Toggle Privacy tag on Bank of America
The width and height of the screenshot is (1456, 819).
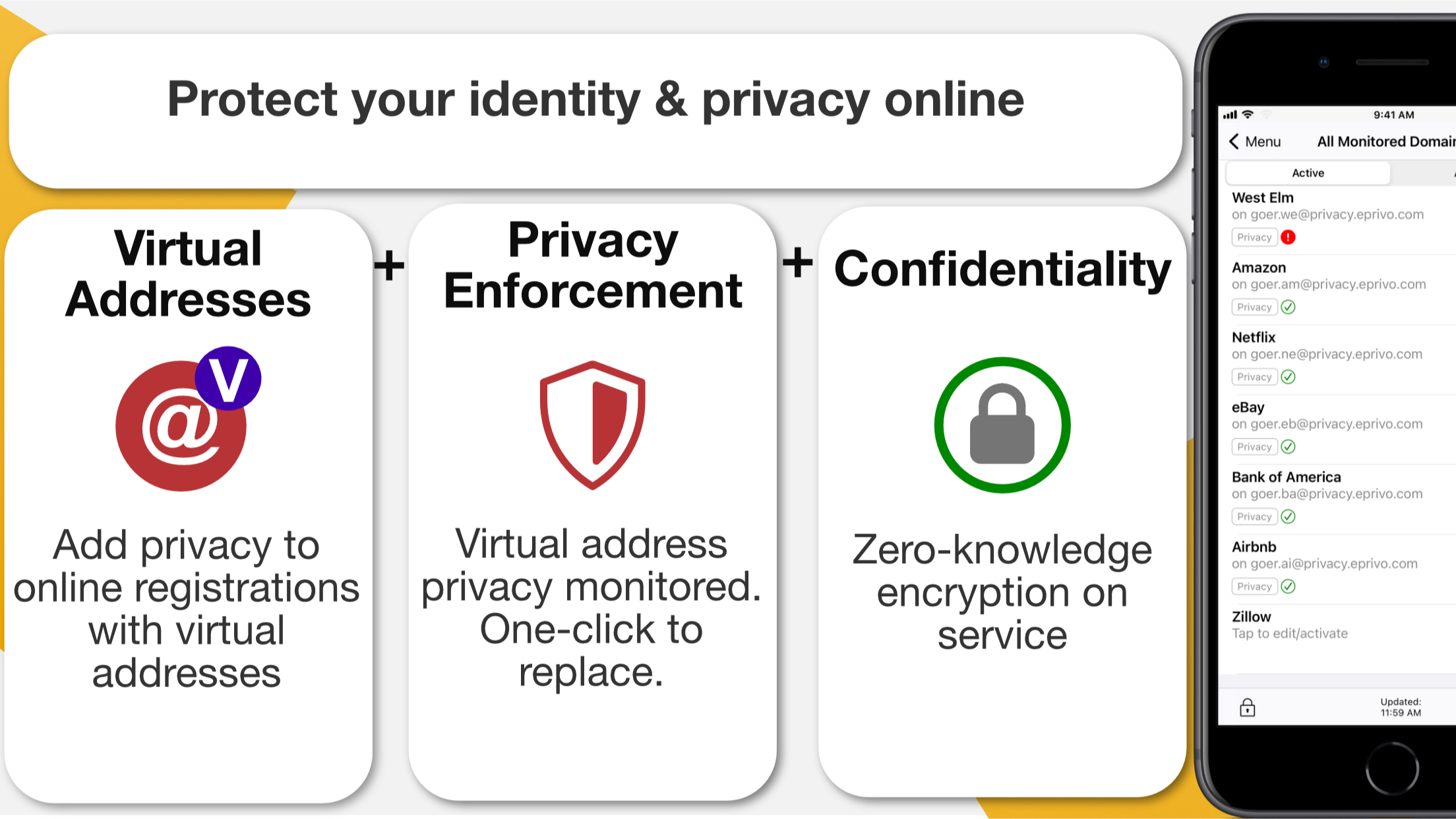click(1253, 517)
